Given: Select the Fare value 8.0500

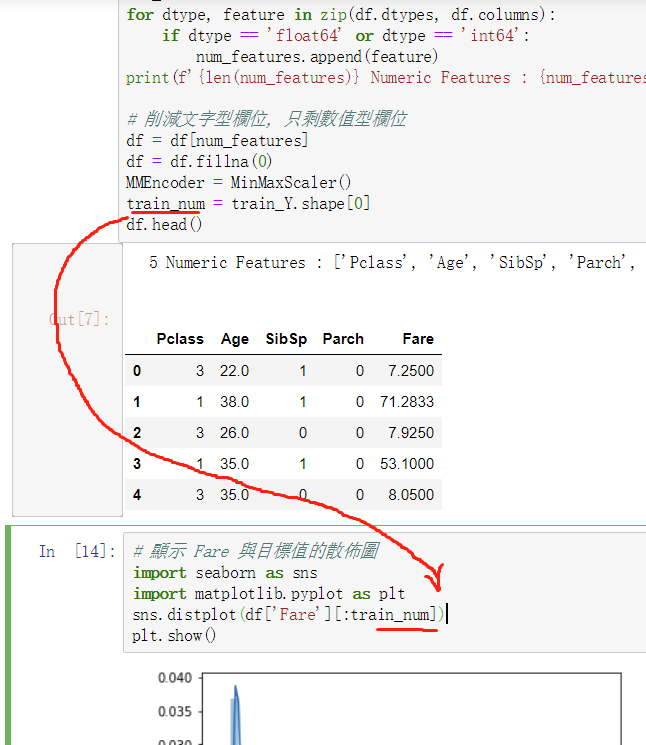Looking at the screenshot, I should click(x=411, y=495).
